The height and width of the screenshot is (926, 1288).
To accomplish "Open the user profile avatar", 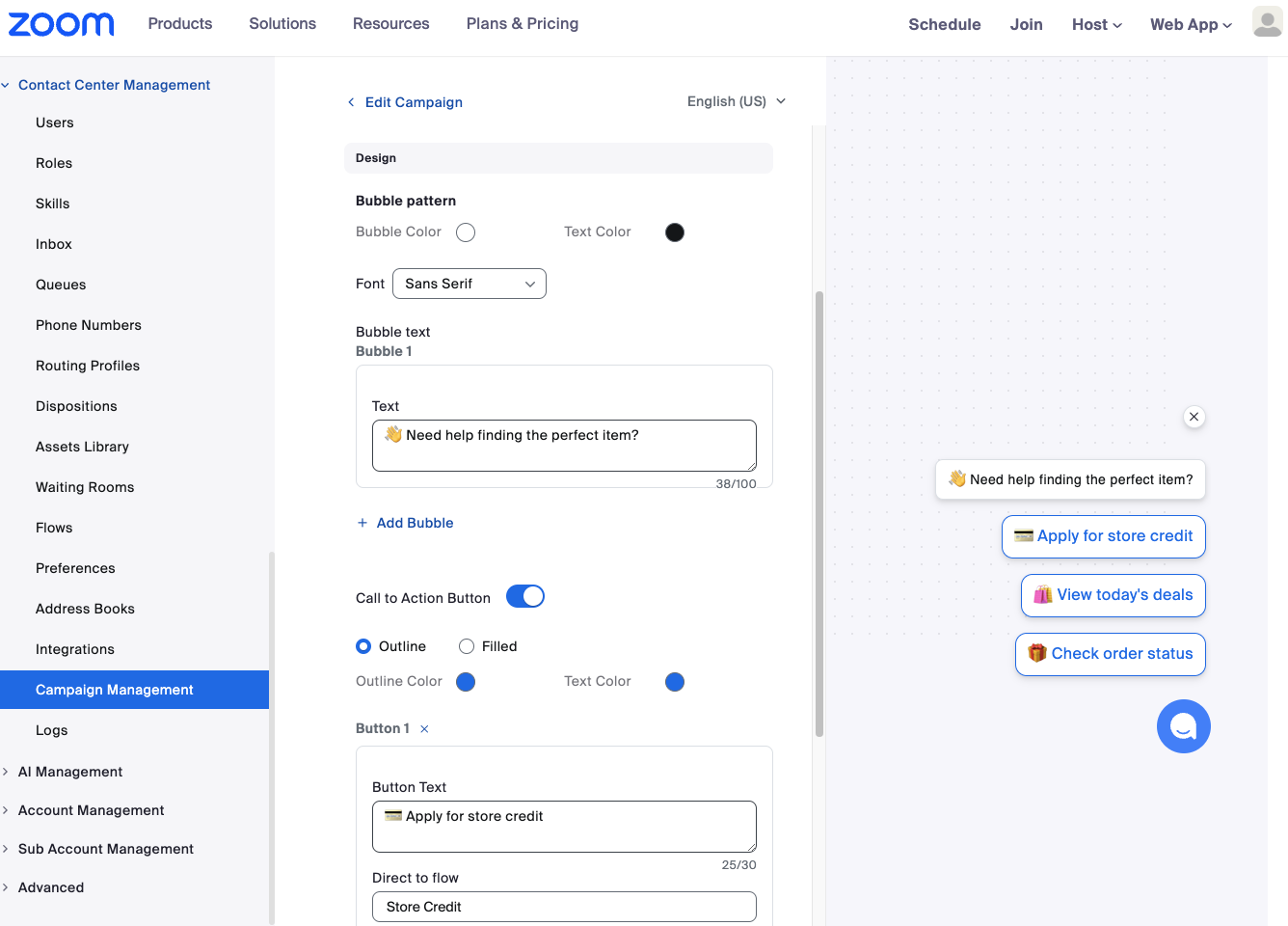I will pos(1267,21).
